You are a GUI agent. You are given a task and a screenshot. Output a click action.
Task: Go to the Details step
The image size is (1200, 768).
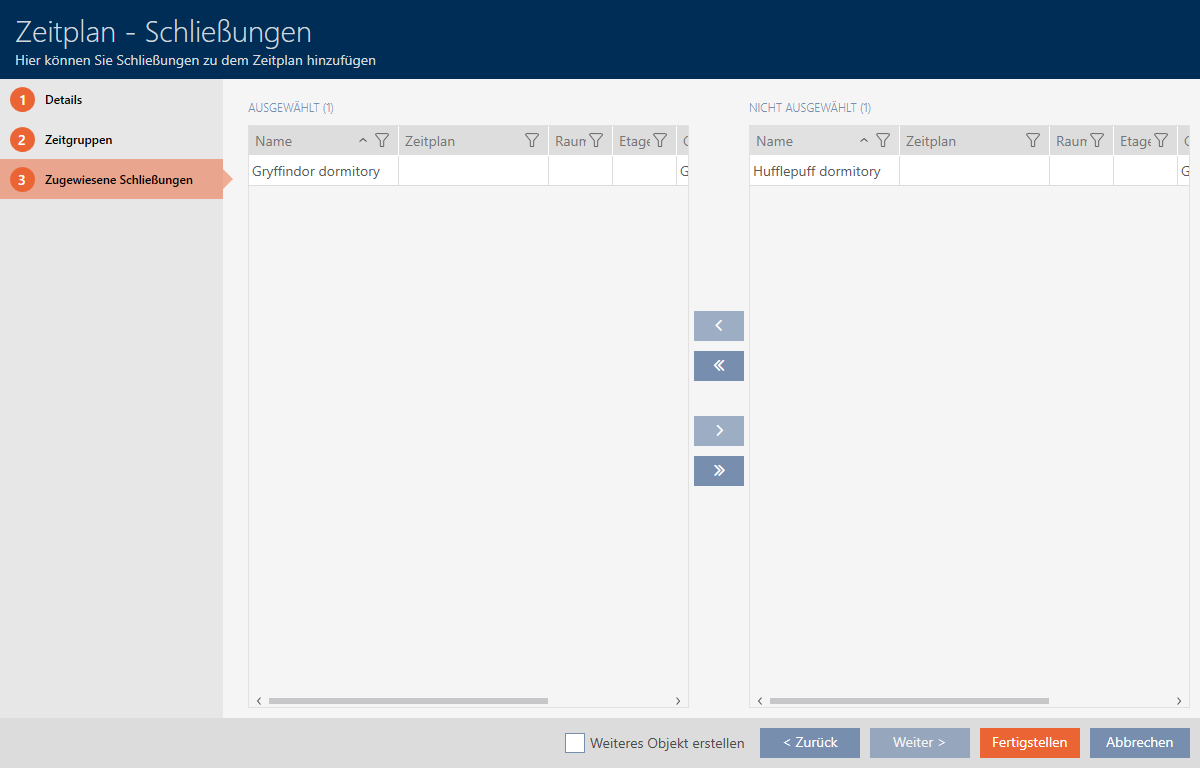pos(63,100)
